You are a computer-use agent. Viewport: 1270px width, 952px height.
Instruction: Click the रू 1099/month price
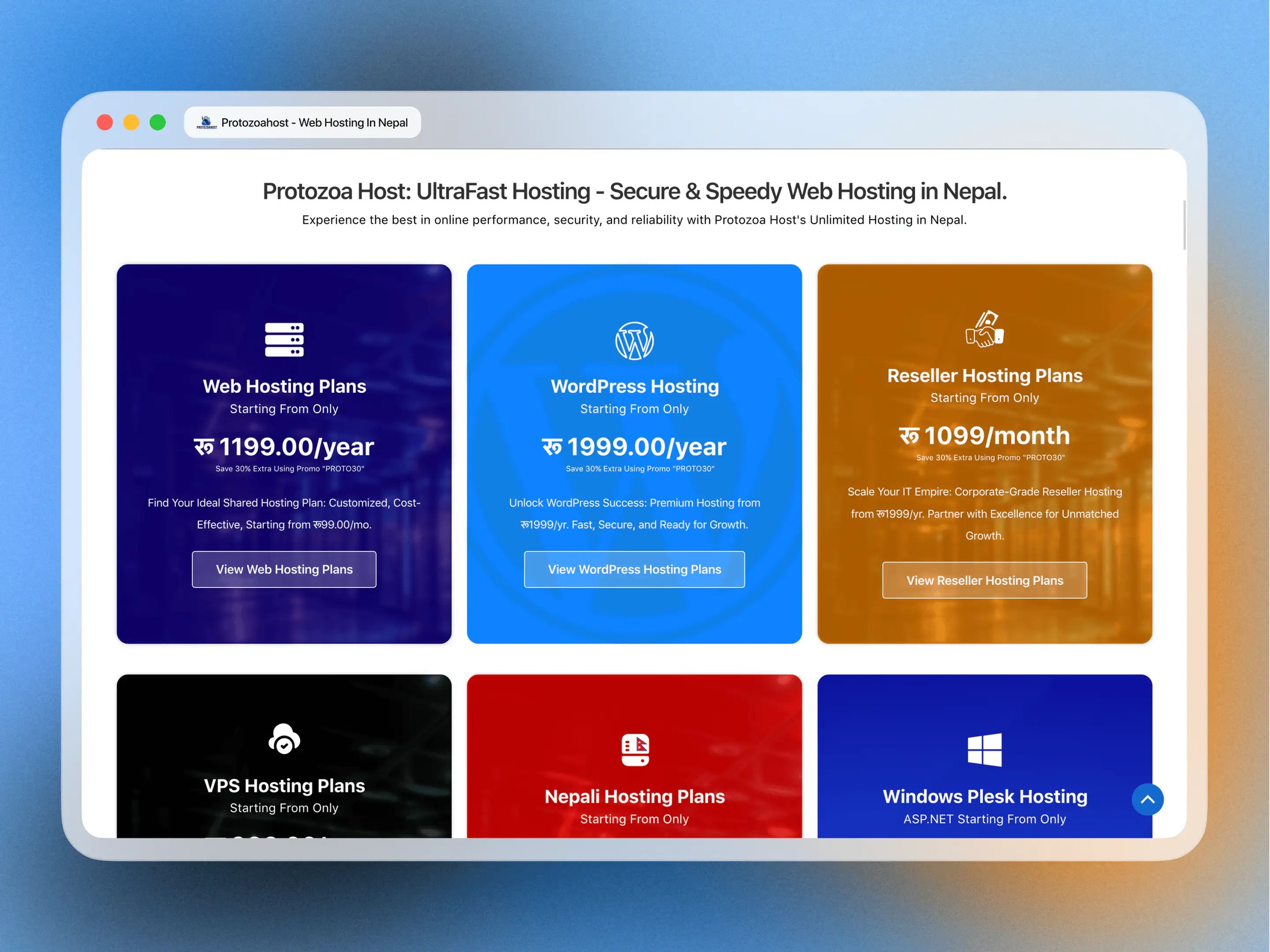(x=985, y=436)
